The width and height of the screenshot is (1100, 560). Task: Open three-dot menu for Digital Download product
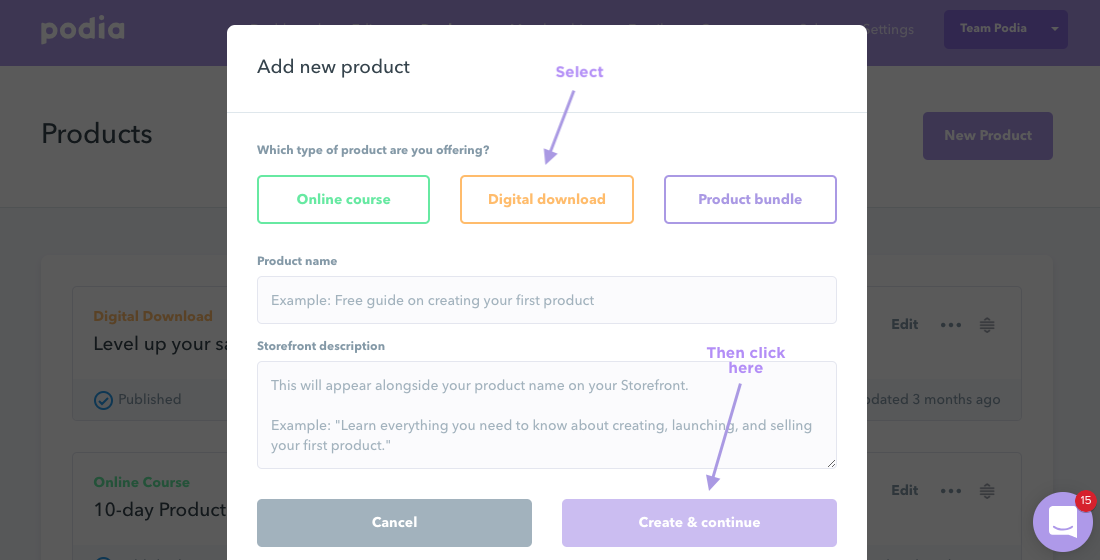(x=951, y=325)
